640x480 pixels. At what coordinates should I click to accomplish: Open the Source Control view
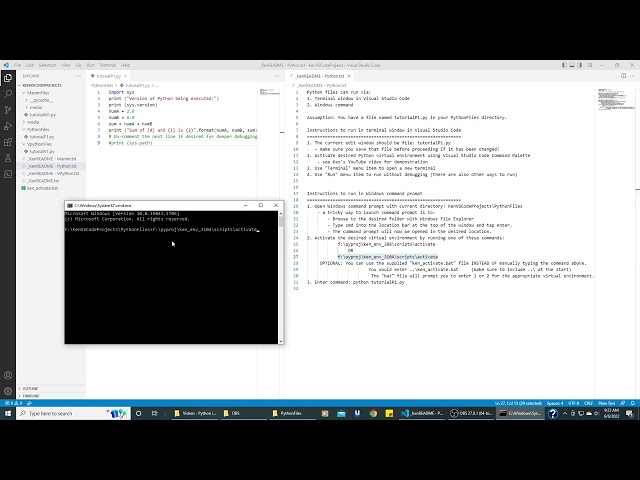click(x=8, y=110)
